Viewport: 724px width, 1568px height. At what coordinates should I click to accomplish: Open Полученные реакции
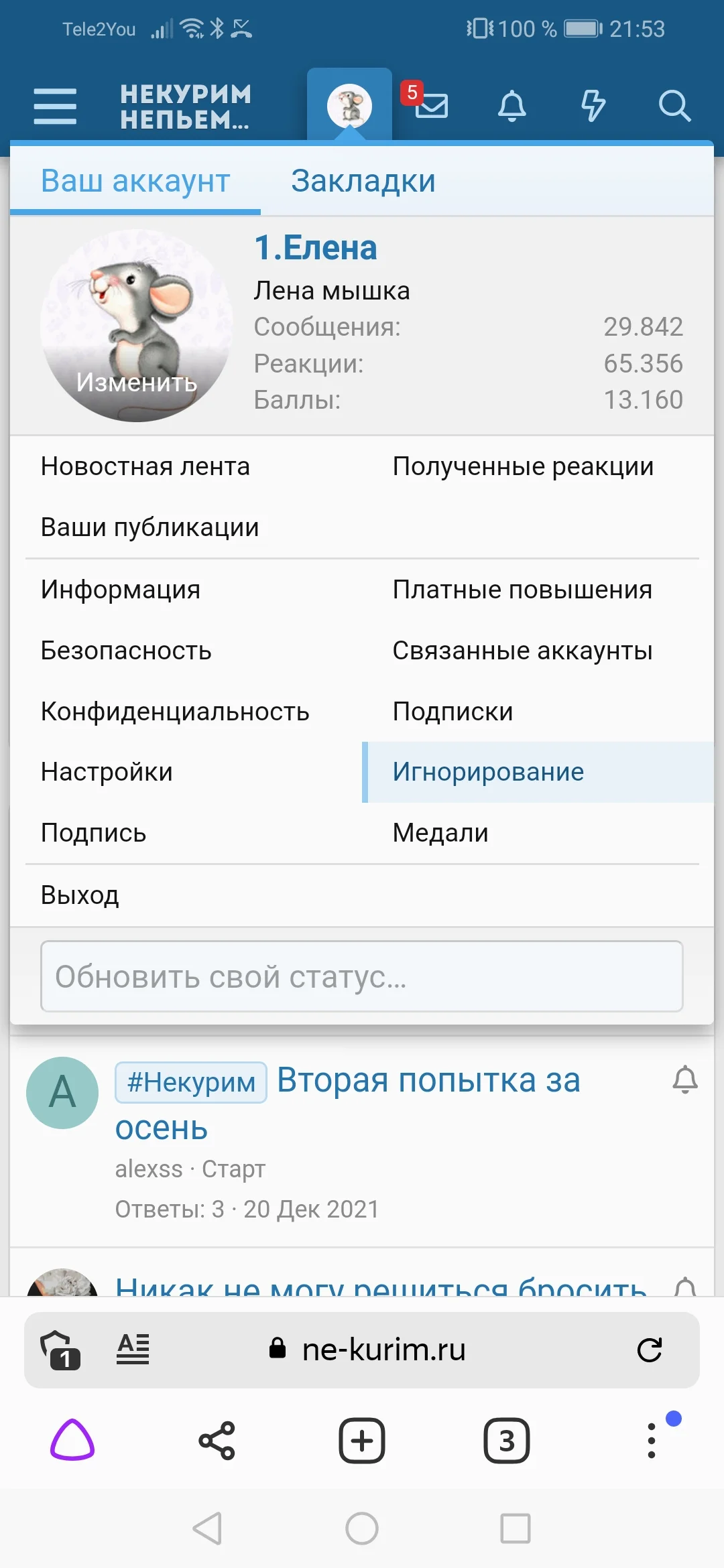(x=538, y=466)
